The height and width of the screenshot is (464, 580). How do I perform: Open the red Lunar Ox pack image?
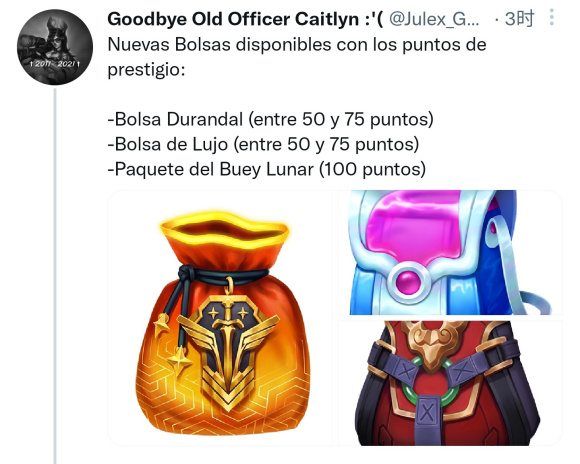point(450,383)
